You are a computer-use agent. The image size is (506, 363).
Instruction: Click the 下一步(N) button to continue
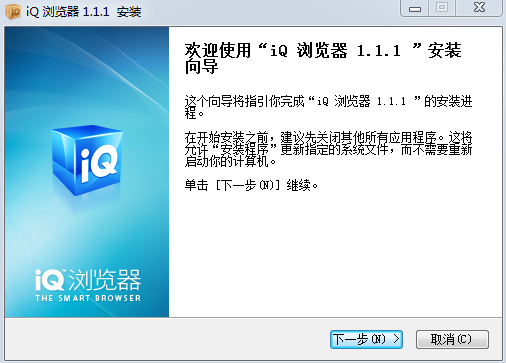[366, 340]
